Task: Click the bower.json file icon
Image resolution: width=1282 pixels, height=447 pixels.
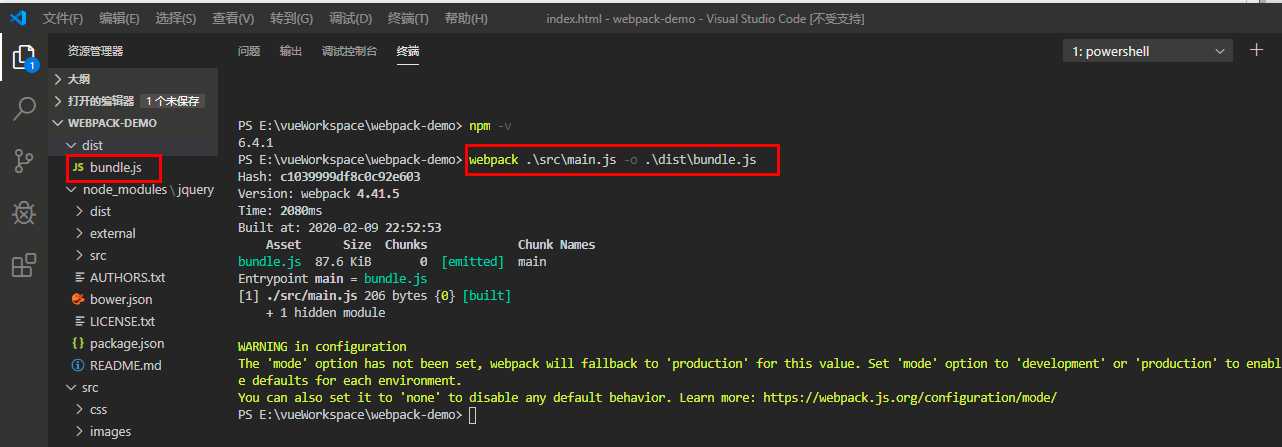Action: click(x=78, y=299)
